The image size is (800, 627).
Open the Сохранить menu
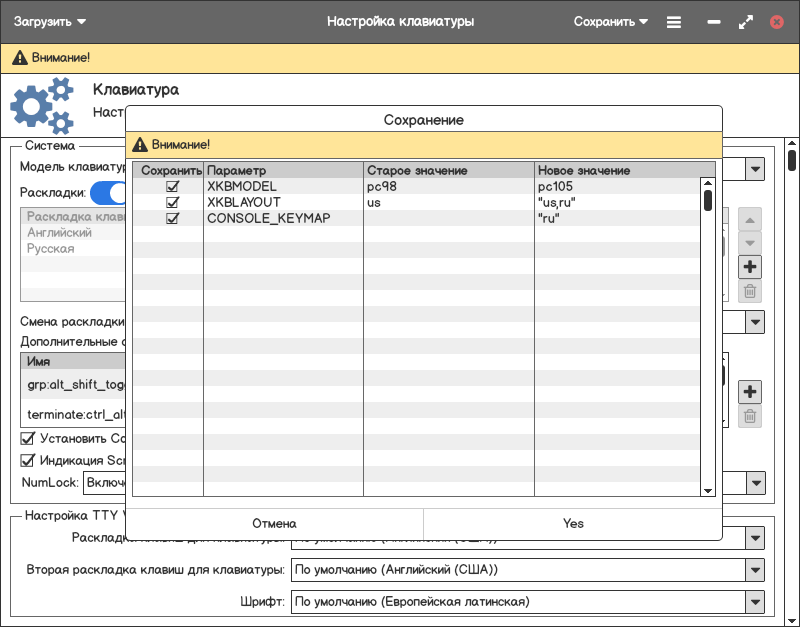click(x=611, y=21)
